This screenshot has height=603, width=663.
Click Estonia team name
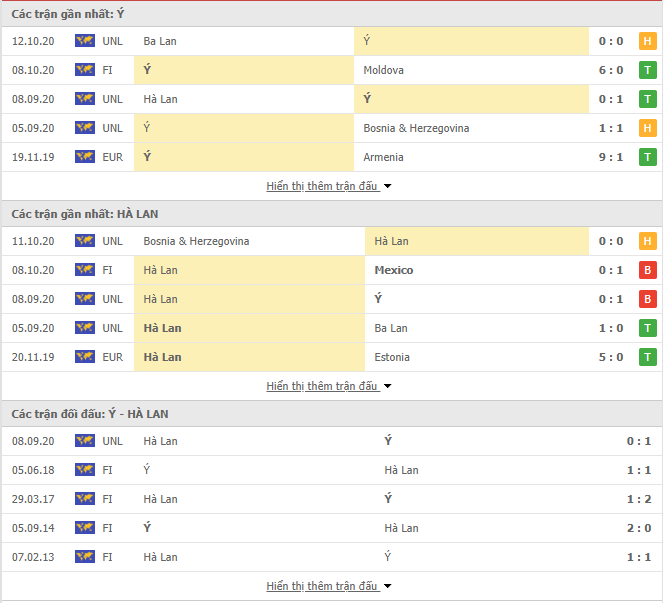392,357
